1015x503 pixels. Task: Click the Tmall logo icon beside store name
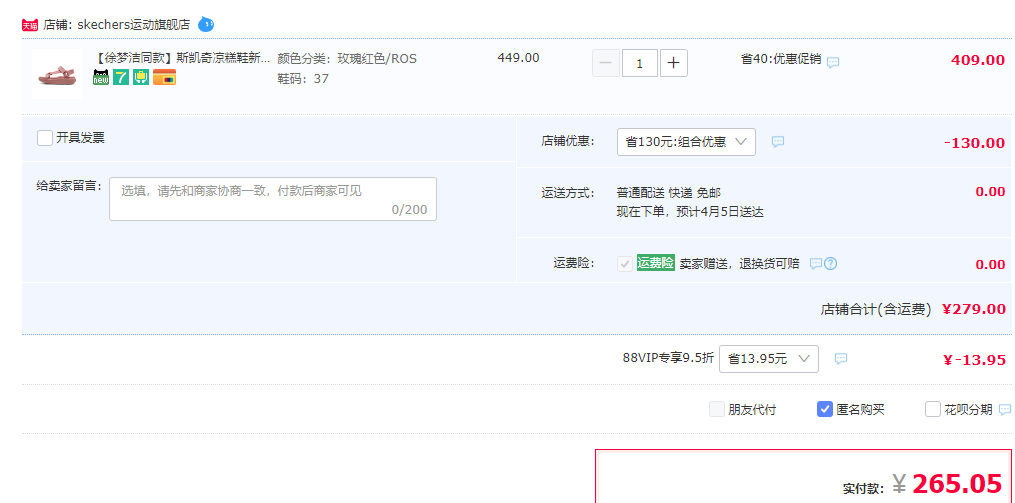tap(30, 25)
